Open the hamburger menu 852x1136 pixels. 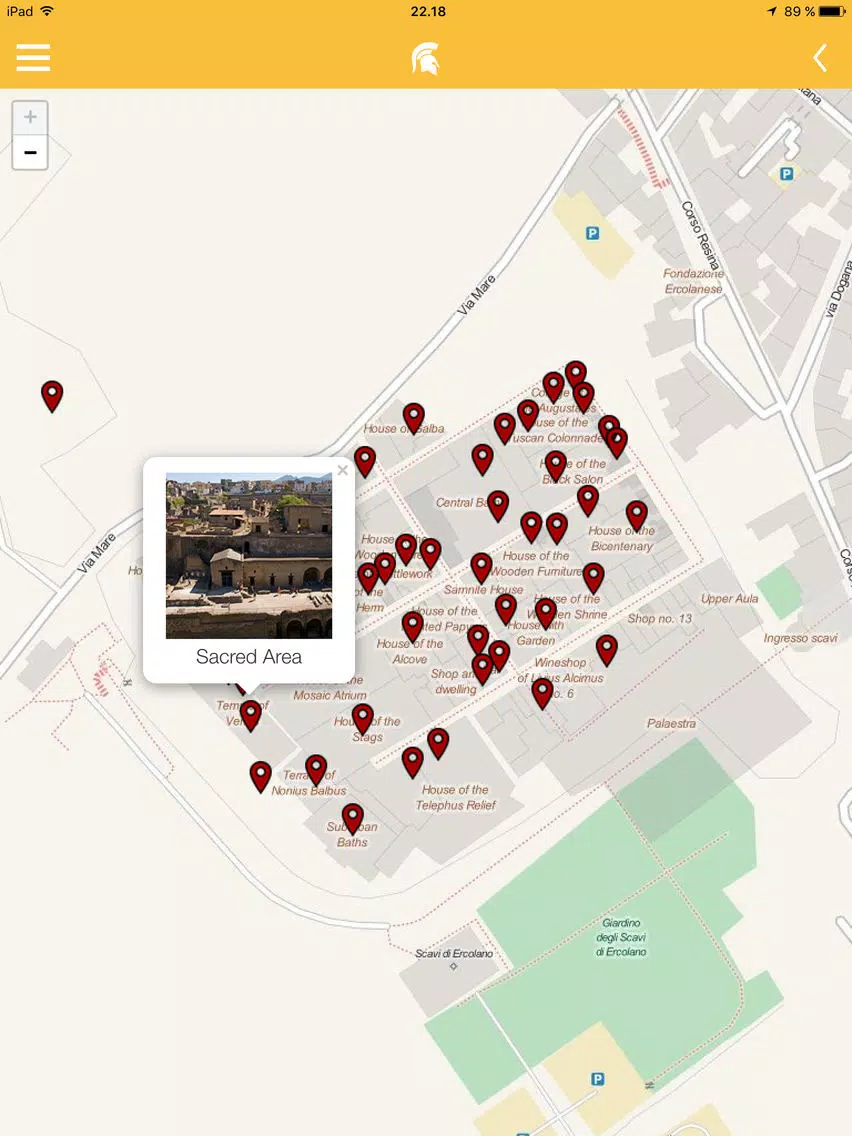click(x=33, y=57)
